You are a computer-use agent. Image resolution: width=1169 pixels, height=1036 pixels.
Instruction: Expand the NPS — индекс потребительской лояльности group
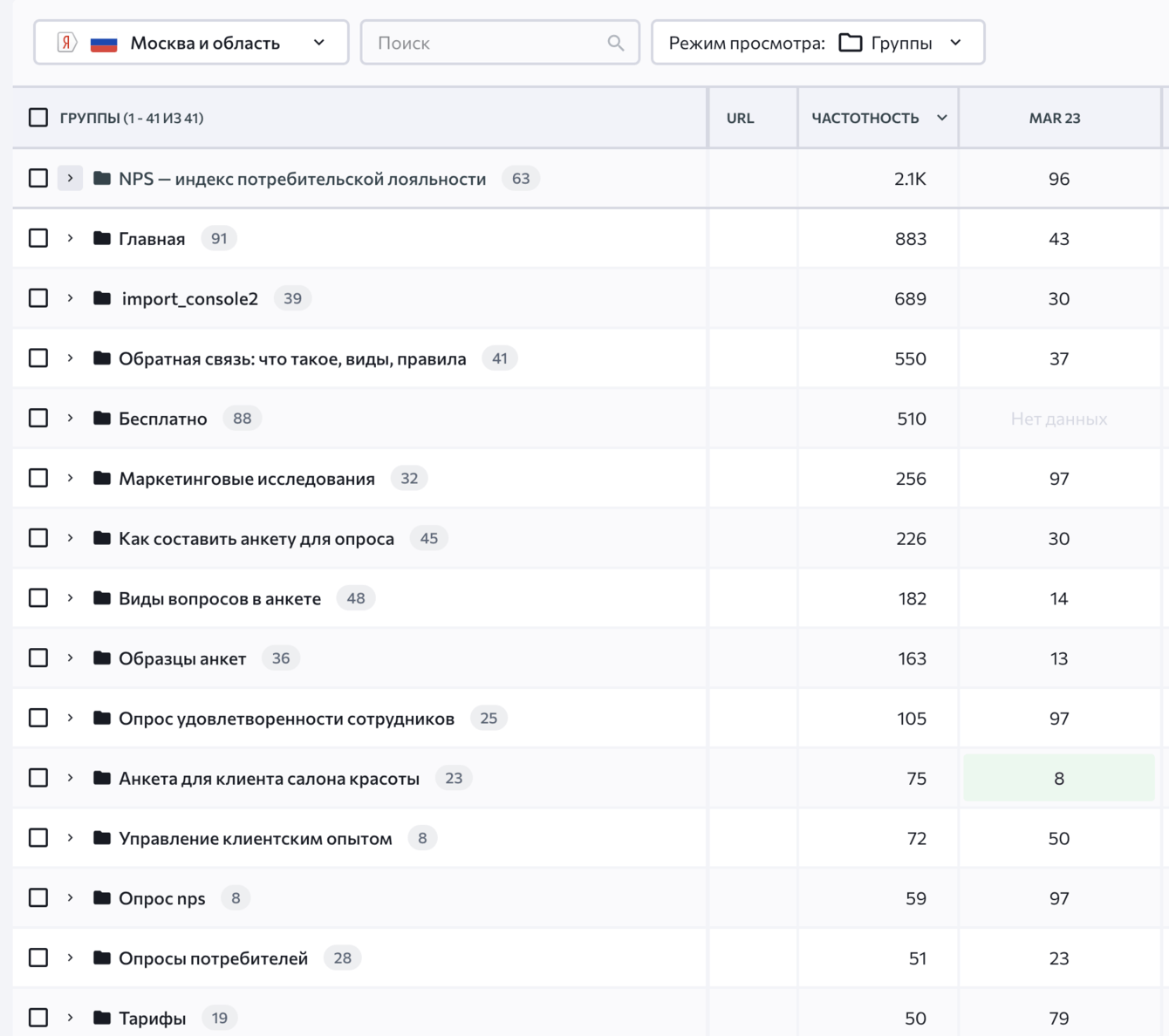click(71, 179)
